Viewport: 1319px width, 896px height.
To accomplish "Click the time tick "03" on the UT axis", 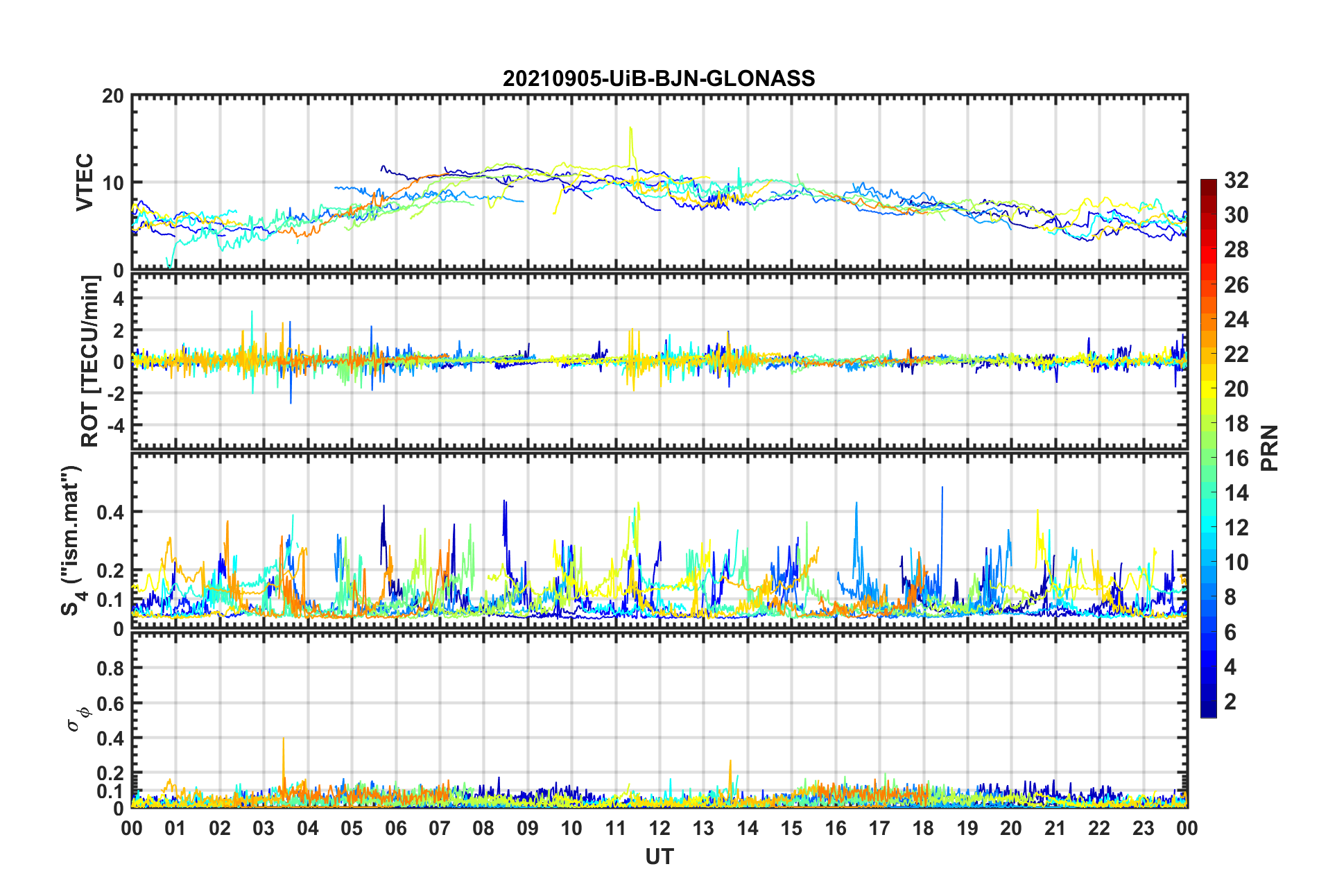I will pos(264,828).
